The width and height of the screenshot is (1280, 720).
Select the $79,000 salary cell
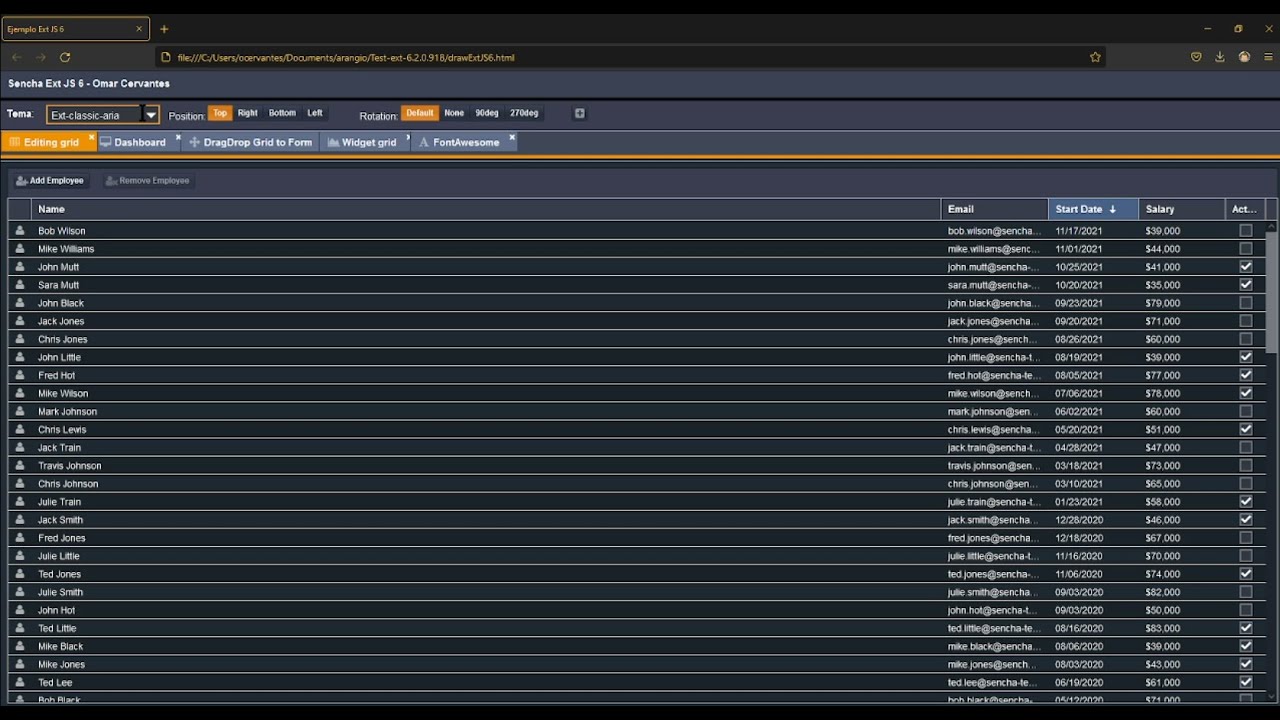click(1182, 303)
